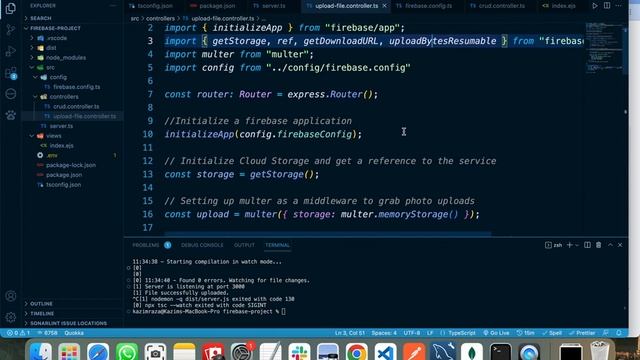Open MongoDB Compass from the dock
Viewport: 640px width, 360px height.
click(x=472, y=352)
